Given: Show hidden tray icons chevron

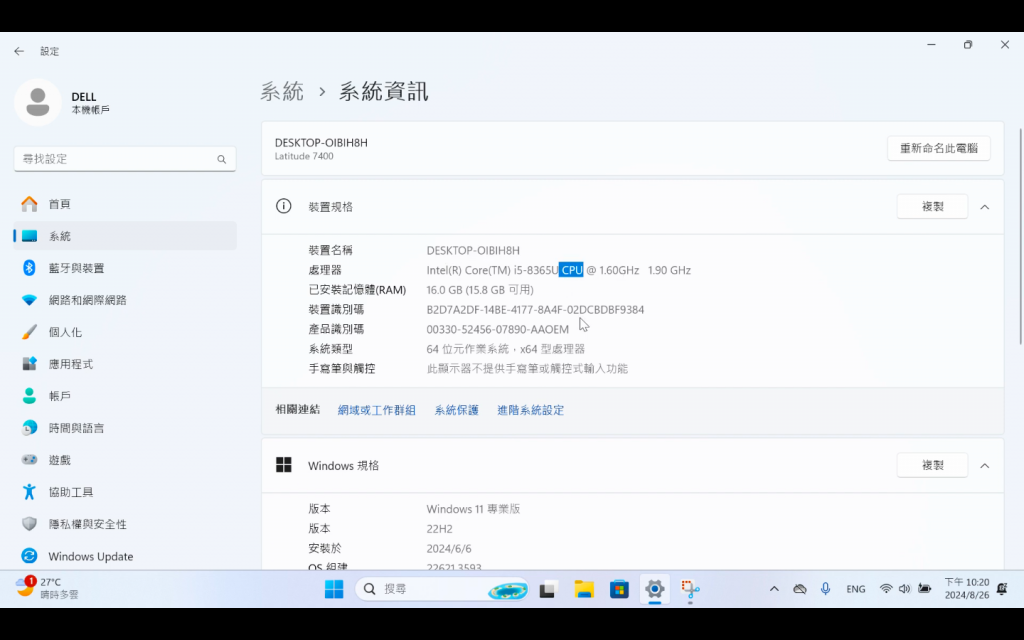Looking at the screenshot, I should pyautogui.click(x=774, y=588).
